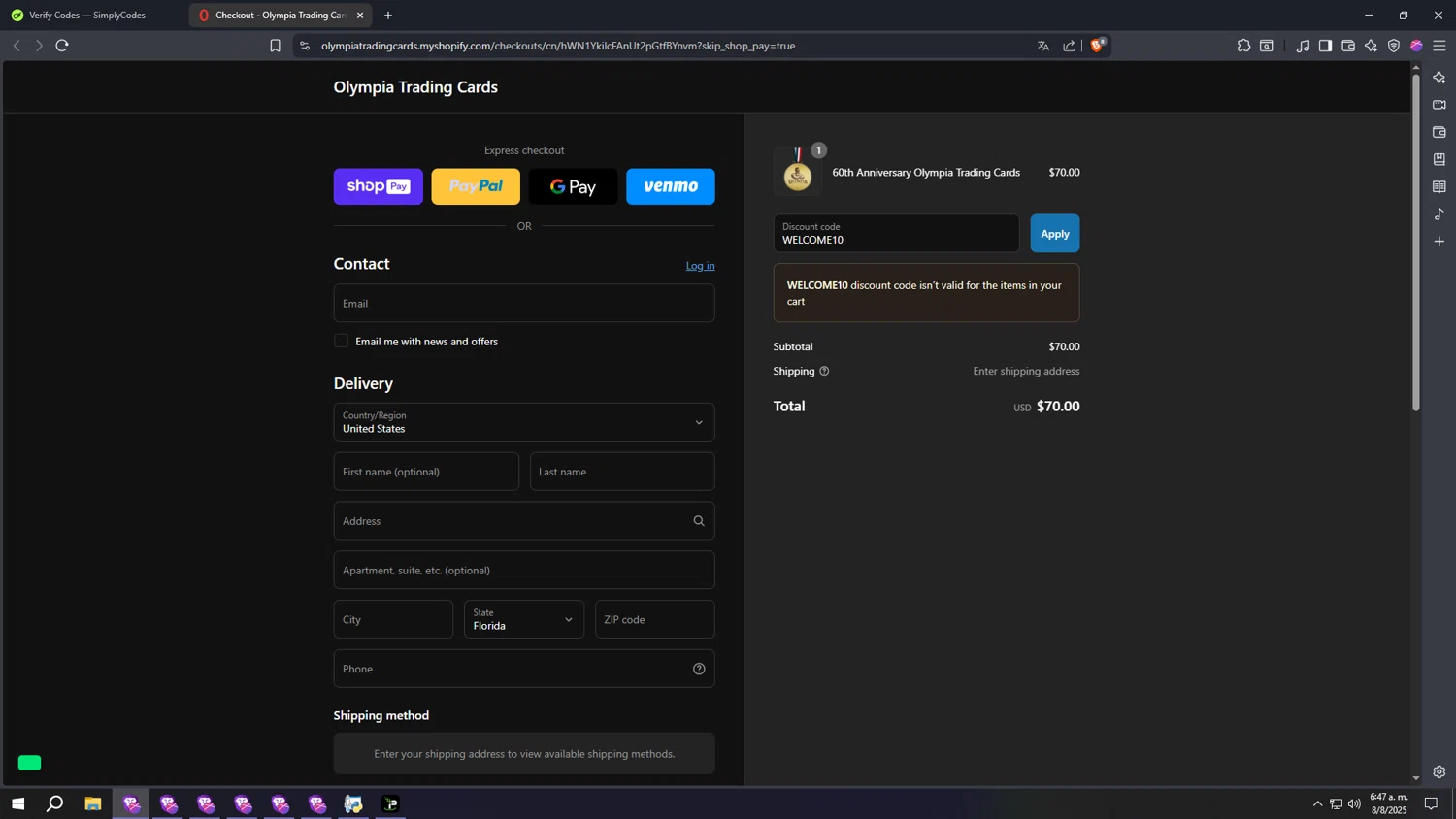Show hidden system tray icons
1456x819 pixels.
click(1317, 803)
